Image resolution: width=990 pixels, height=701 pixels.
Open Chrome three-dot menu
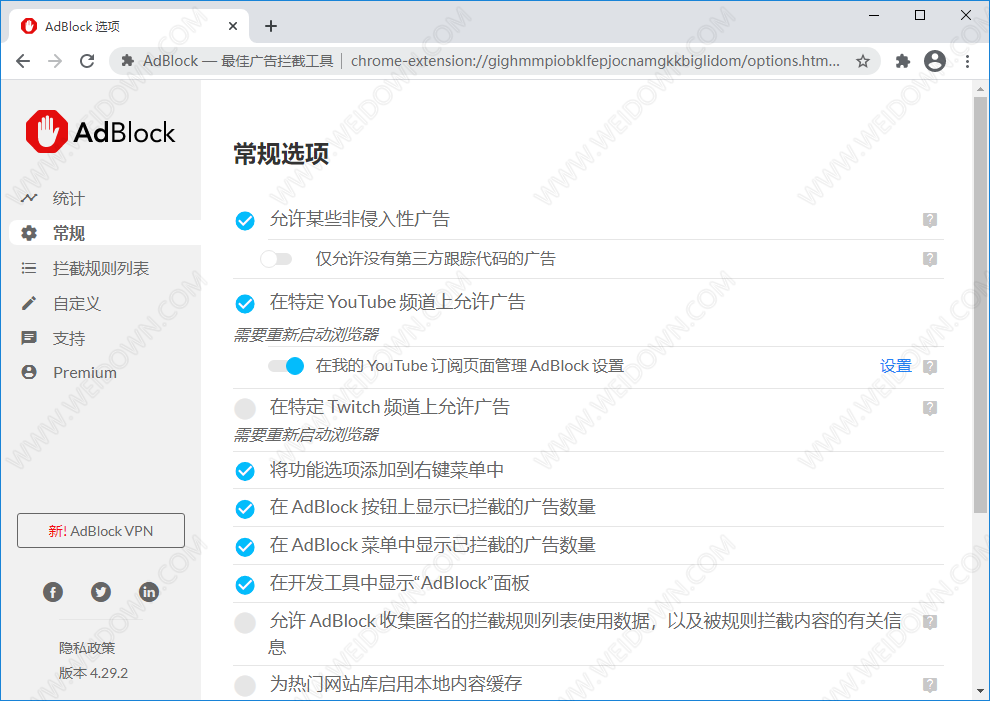pyautogui.click(x=967, y=61)
